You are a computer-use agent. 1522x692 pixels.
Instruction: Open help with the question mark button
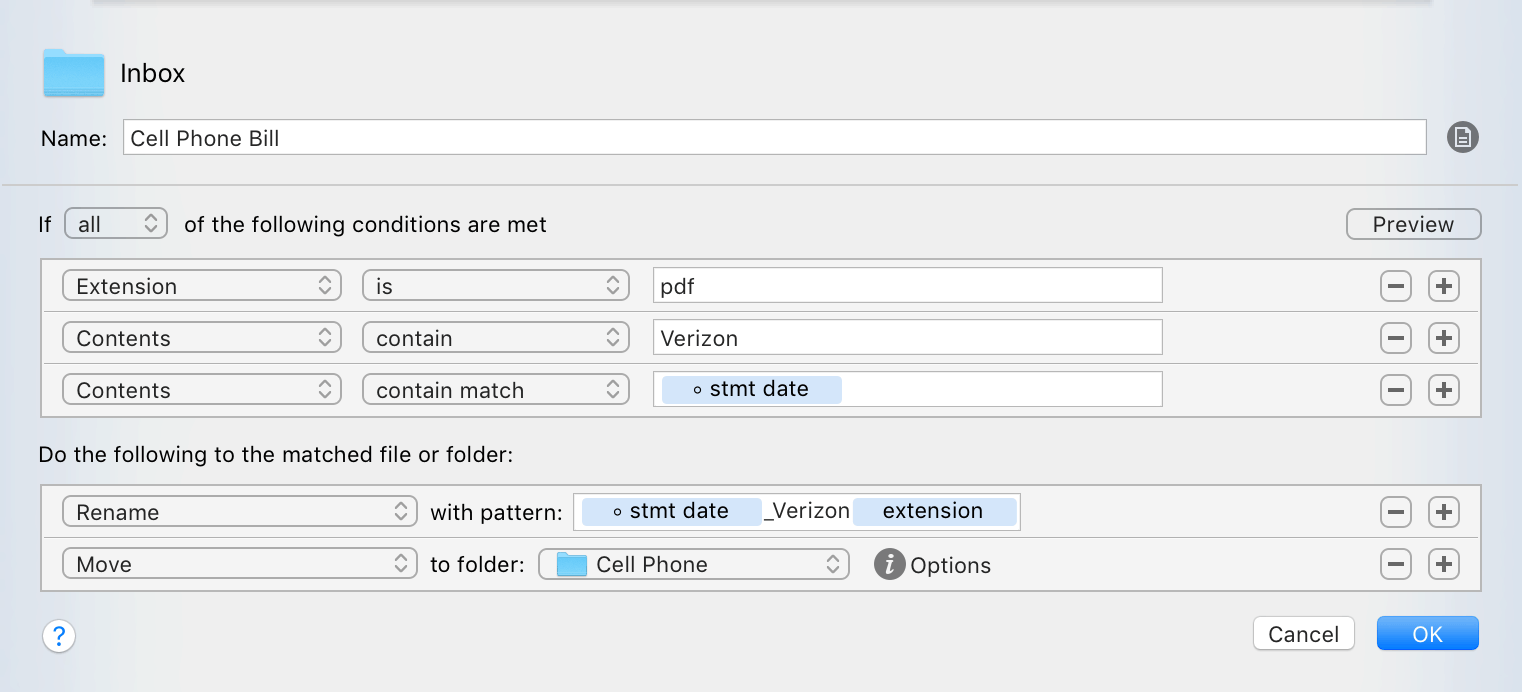click(59, 635)
